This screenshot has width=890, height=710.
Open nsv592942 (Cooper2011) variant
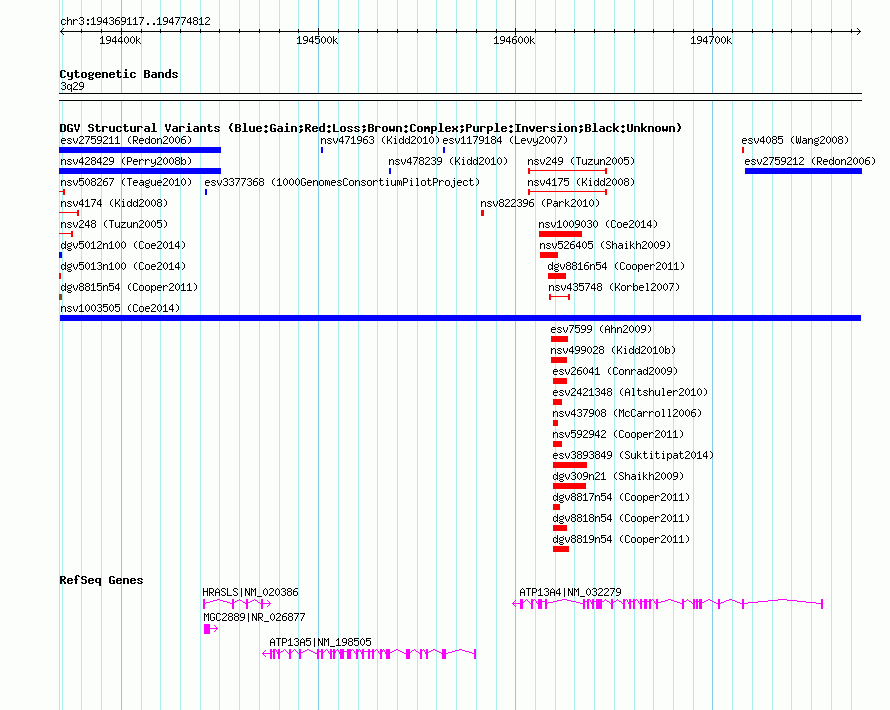(x=618, y=434)
